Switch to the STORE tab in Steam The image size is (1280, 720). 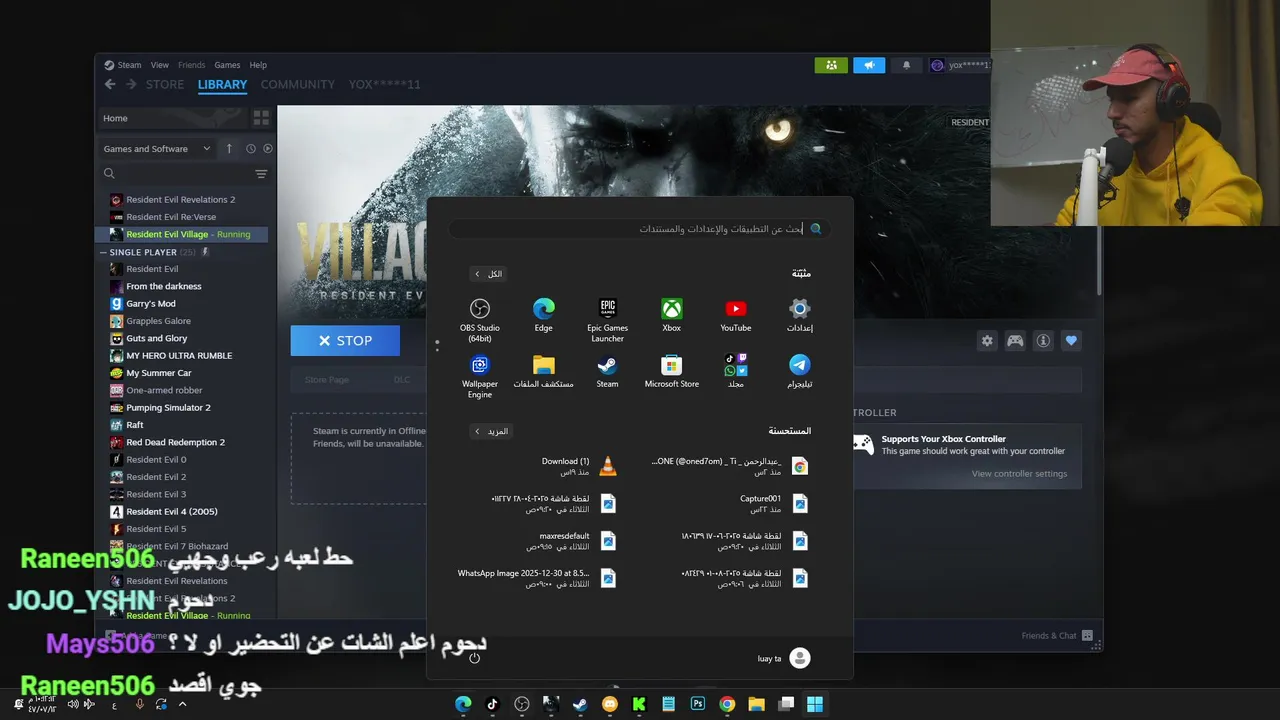click(165, 84)
